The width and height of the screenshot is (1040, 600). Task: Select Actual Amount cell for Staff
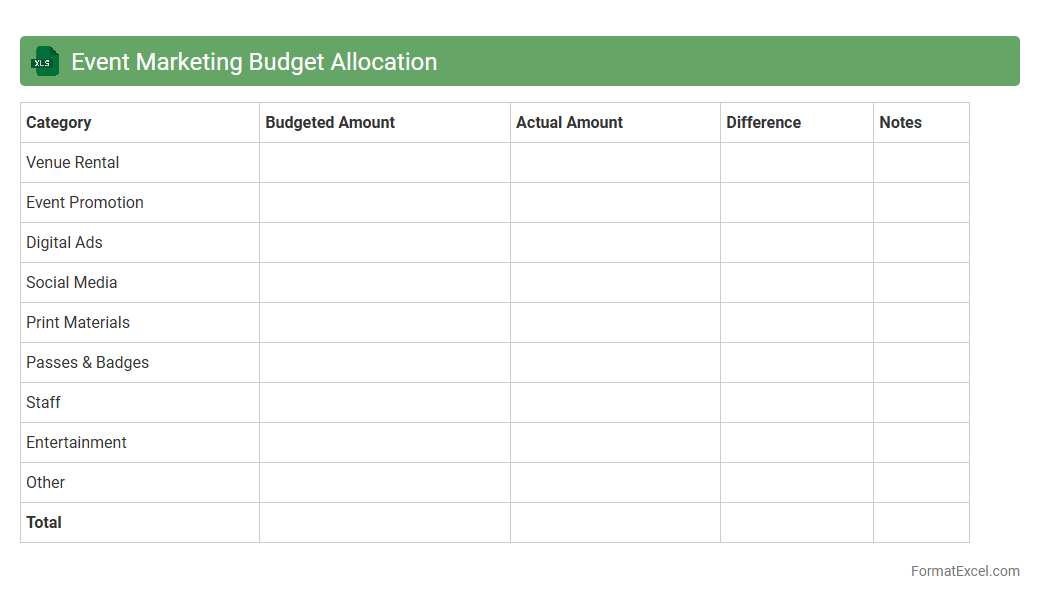pyautogui.click(x=615, y=403)
